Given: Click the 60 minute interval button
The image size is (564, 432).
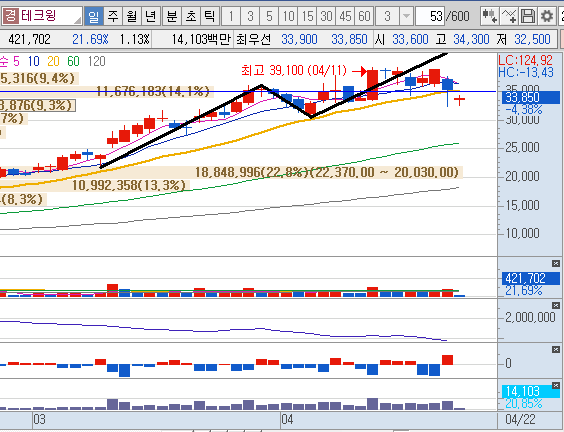Looking at the screenshot, I should [364, 16].
